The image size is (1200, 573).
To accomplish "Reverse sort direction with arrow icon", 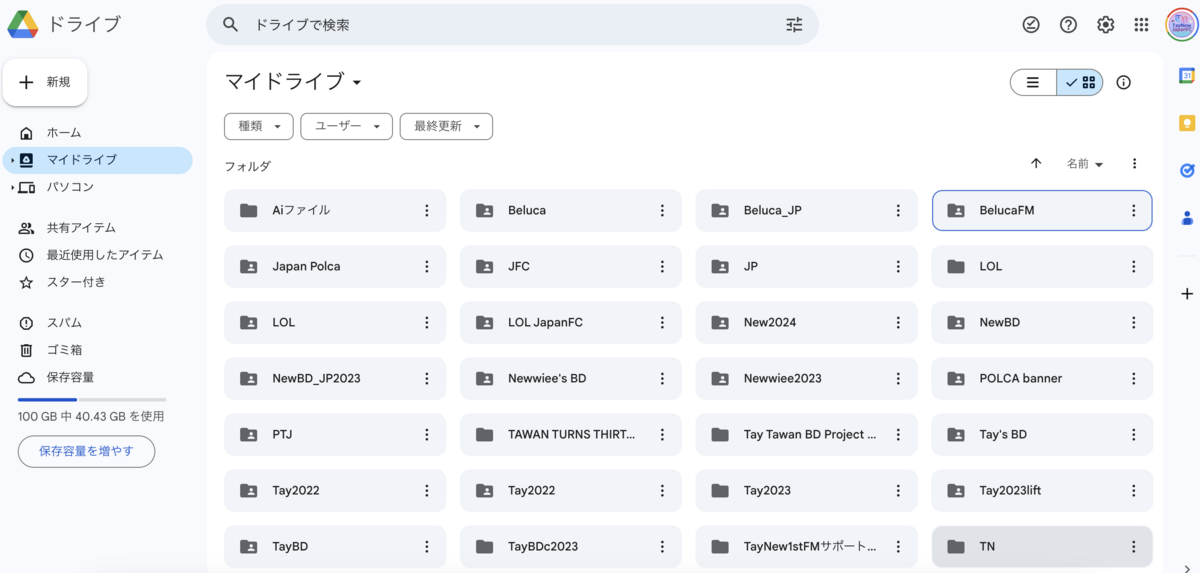I will [1036, 164].
